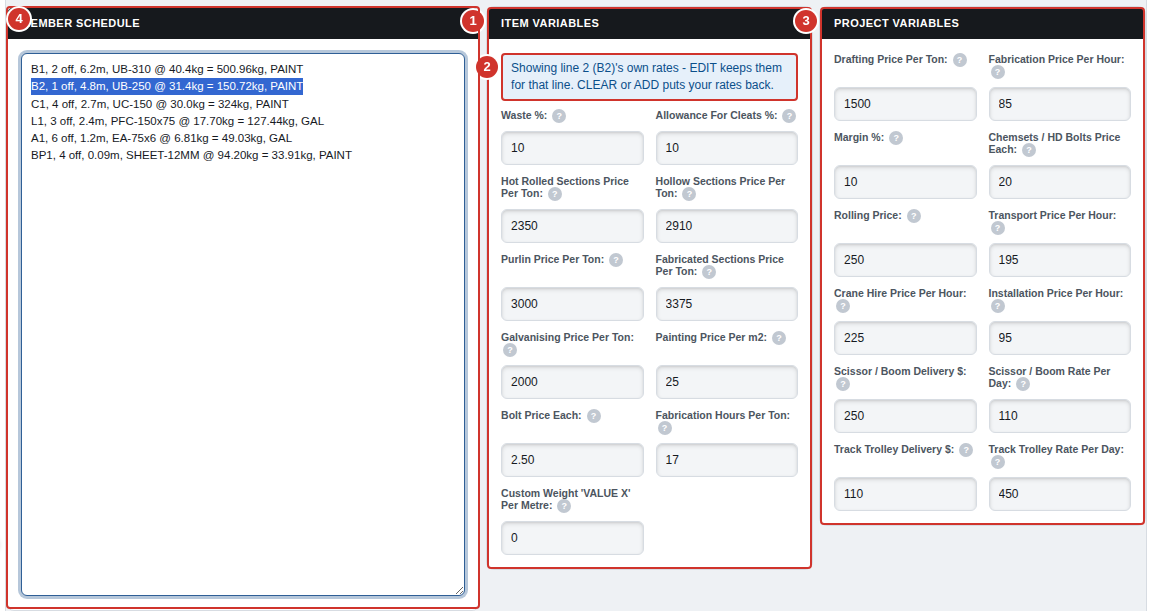Focus Chemsets / HD Bolts Price input

point(1059,182)
